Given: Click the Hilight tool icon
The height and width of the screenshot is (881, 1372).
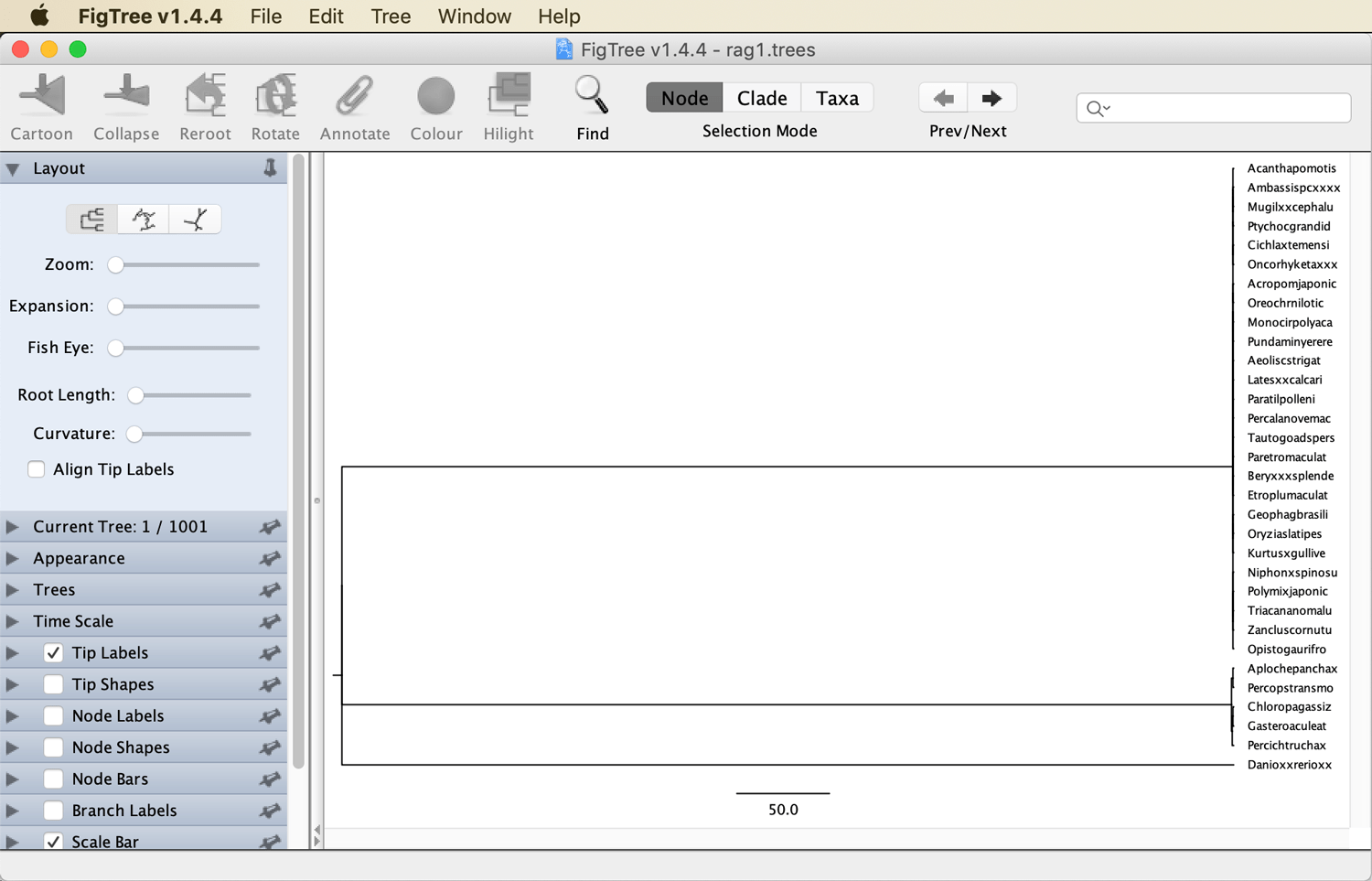Looking at the screenshot, I should tap(509, 95).
